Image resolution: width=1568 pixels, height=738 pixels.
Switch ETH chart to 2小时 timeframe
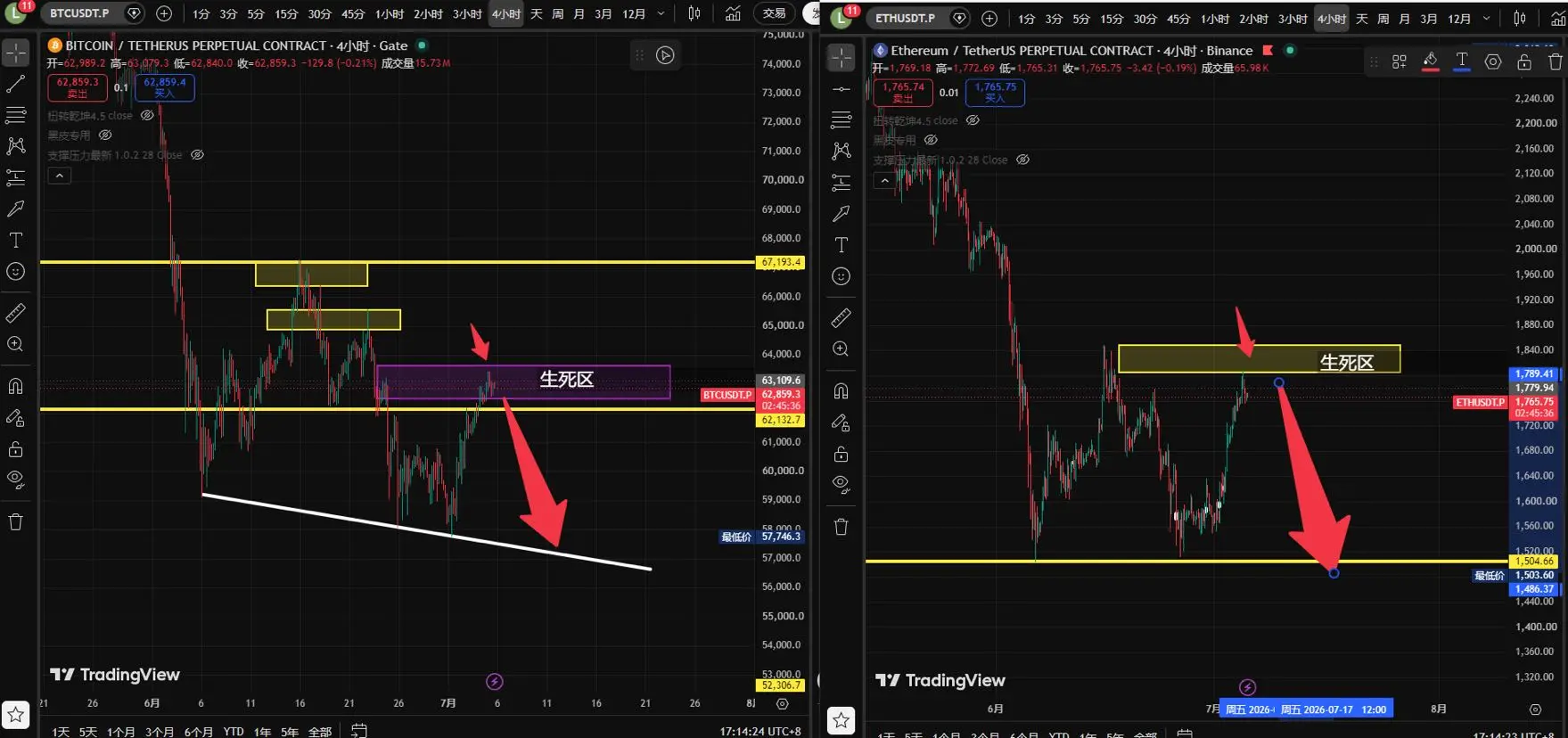[1253, 19]
